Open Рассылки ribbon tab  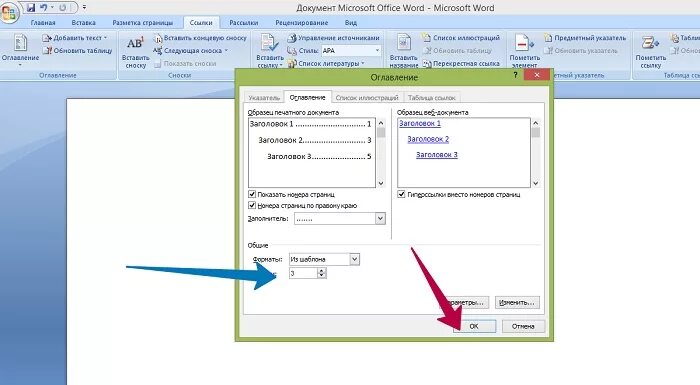[244, 22]
